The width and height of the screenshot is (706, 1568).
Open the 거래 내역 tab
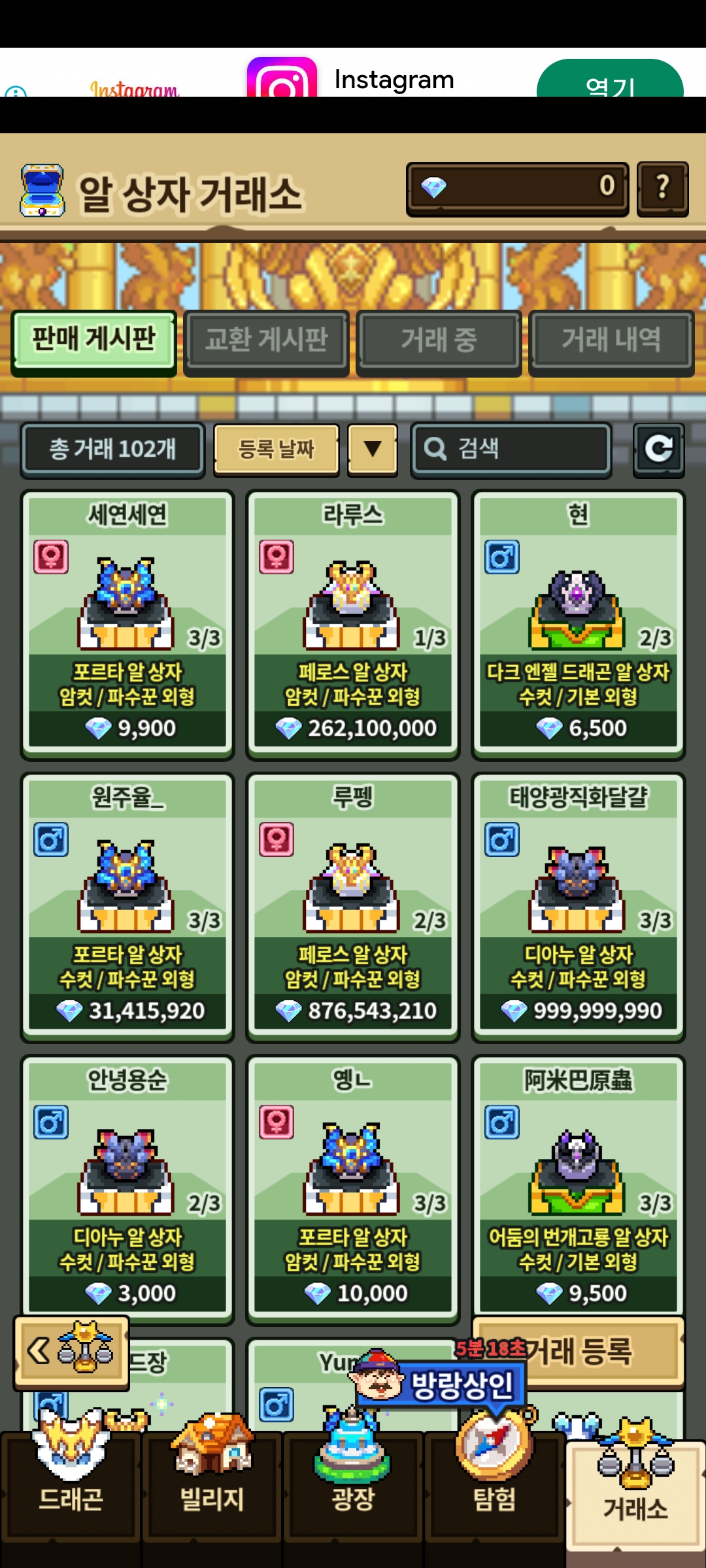611,340
